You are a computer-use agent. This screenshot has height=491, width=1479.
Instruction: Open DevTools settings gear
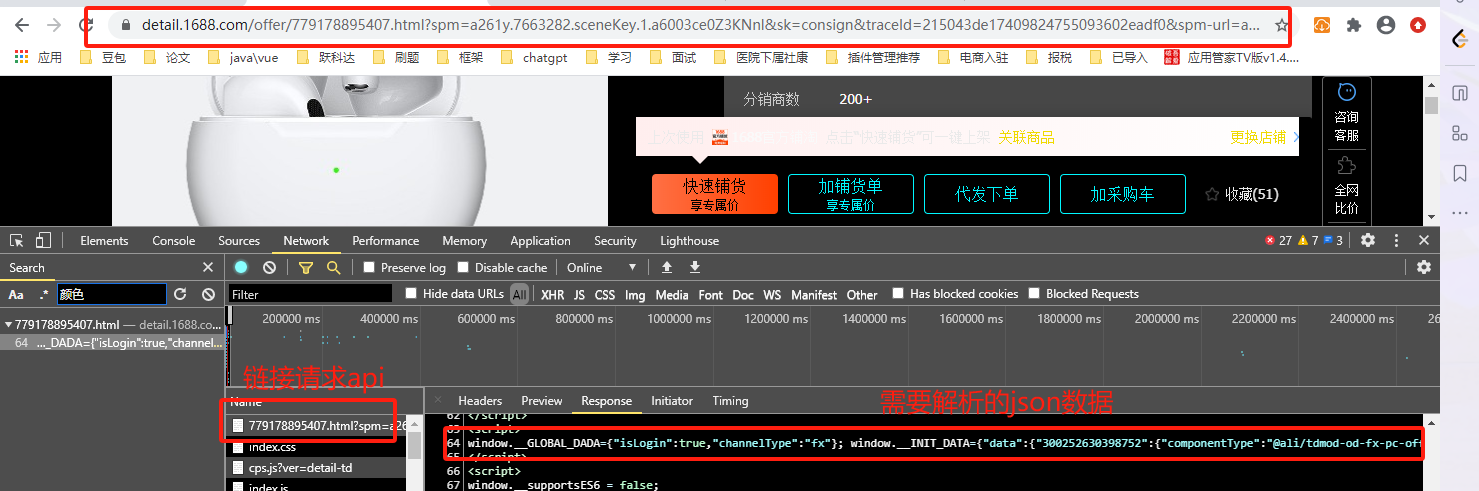pos(1368,240)
